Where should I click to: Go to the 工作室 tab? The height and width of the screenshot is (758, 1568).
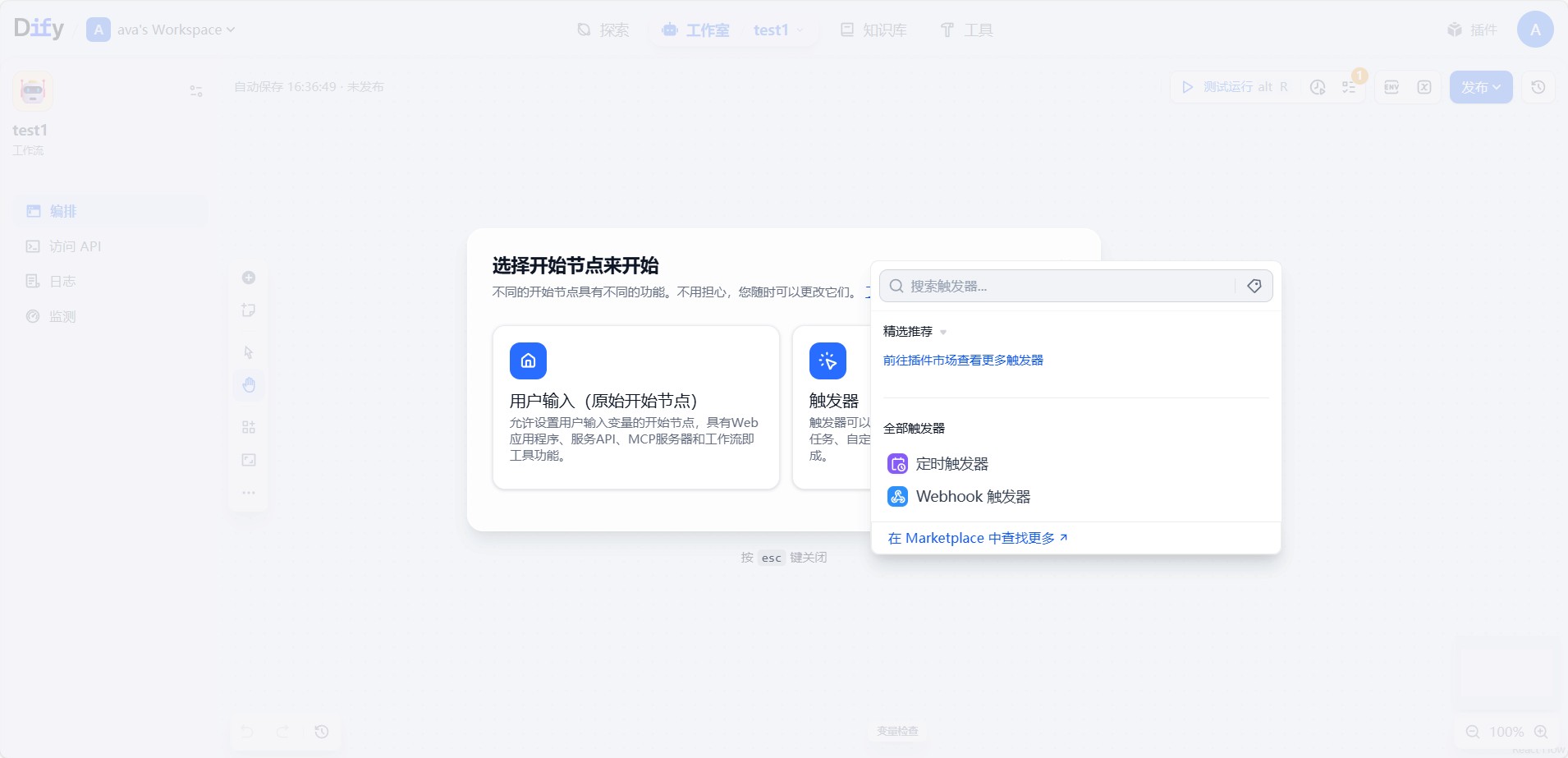695,30
